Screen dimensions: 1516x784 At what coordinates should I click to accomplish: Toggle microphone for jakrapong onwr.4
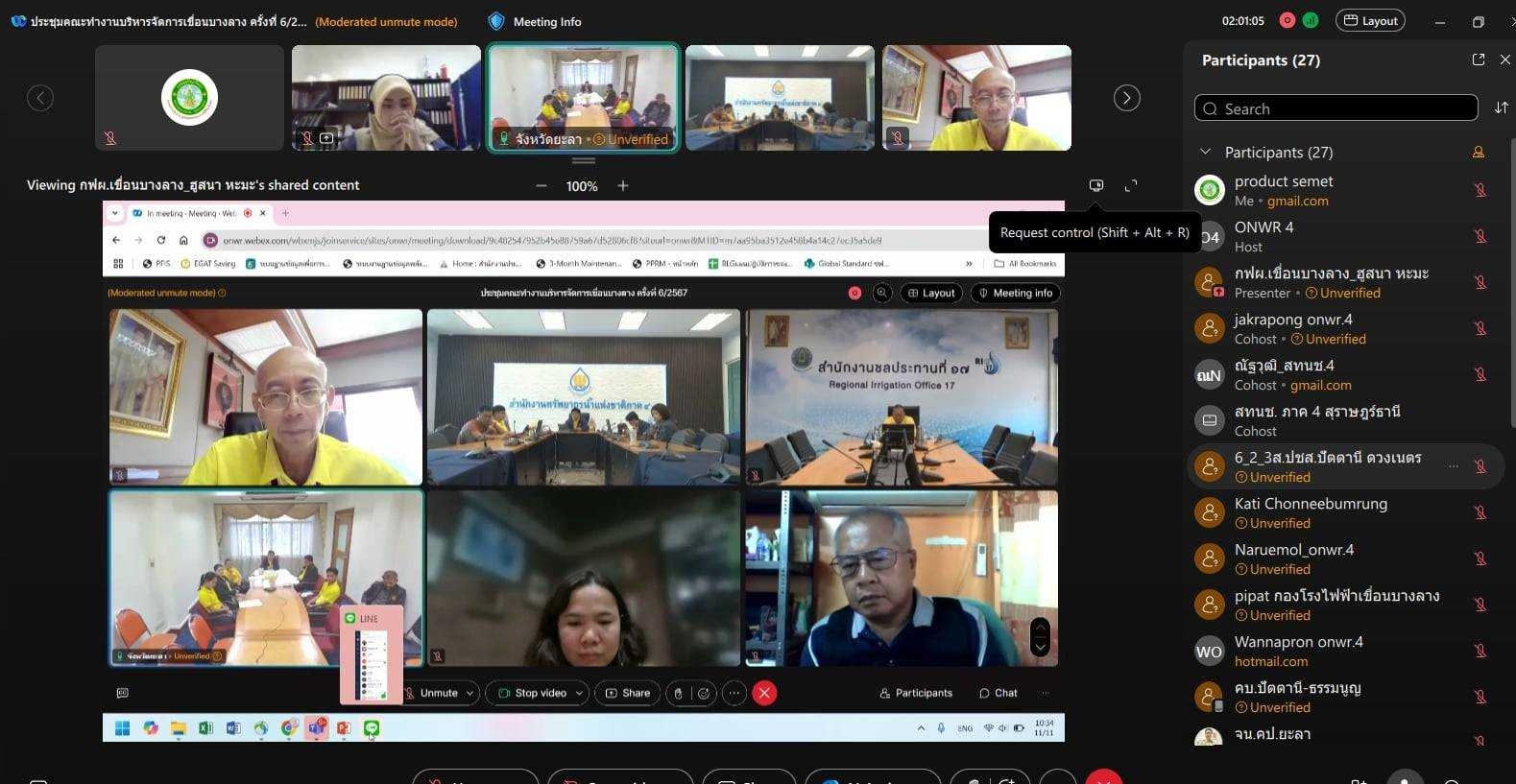pos(1480,328)
